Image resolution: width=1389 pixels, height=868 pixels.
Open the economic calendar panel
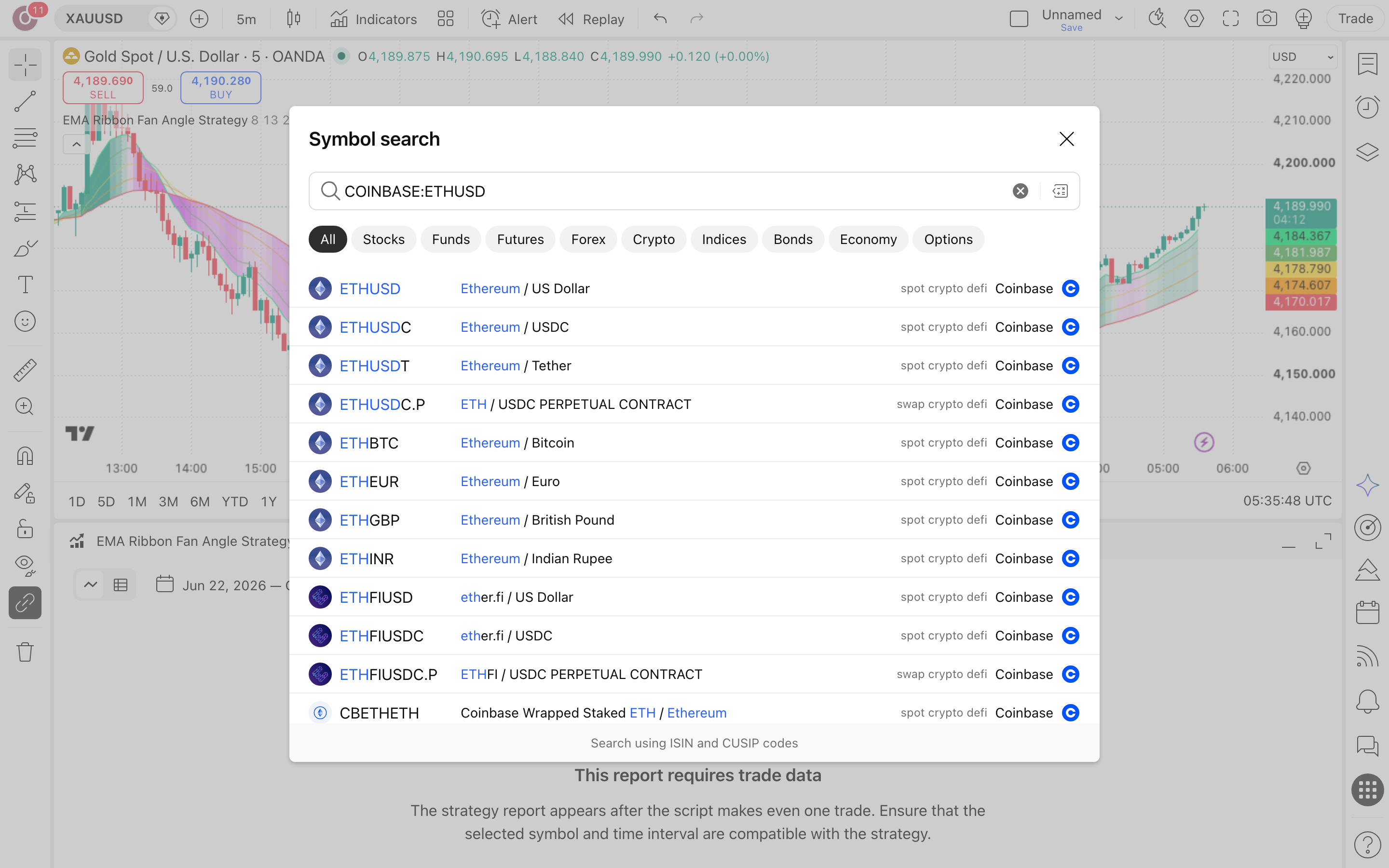tap(1367, 612)
